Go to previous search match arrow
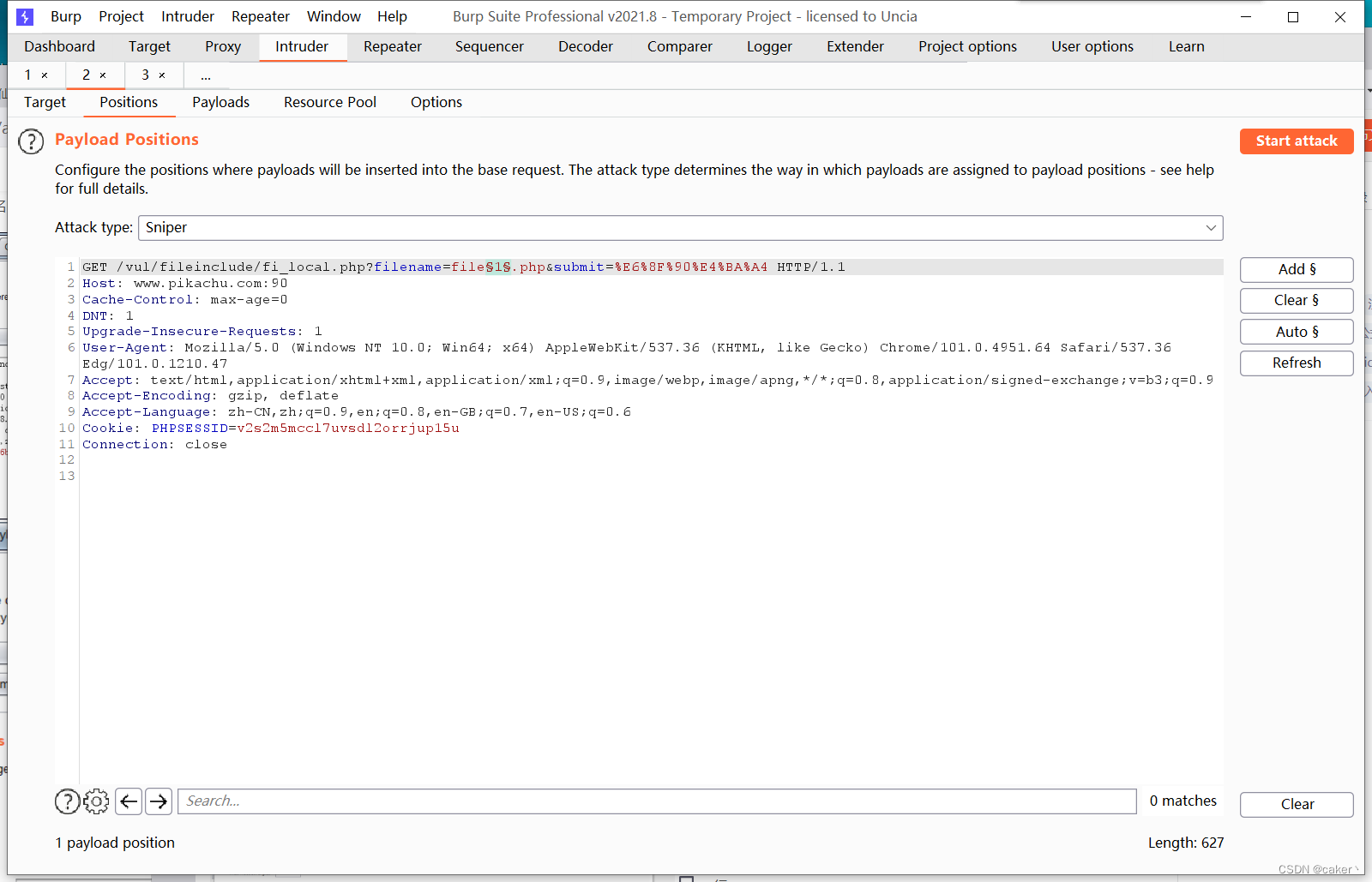 coord(129,801)
